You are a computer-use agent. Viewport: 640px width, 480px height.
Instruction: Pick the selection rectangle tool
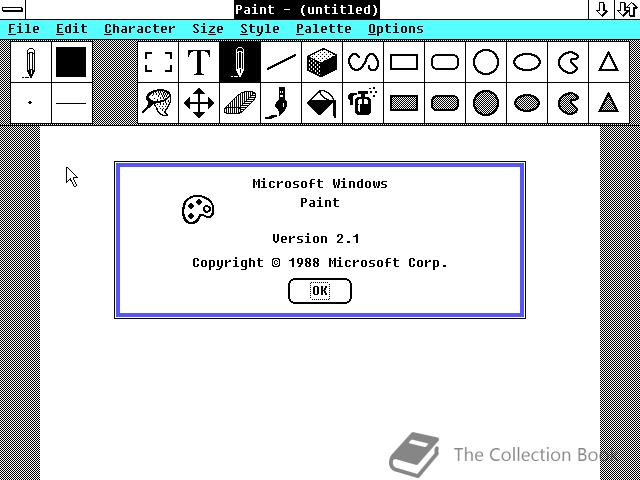pos(158,62)
